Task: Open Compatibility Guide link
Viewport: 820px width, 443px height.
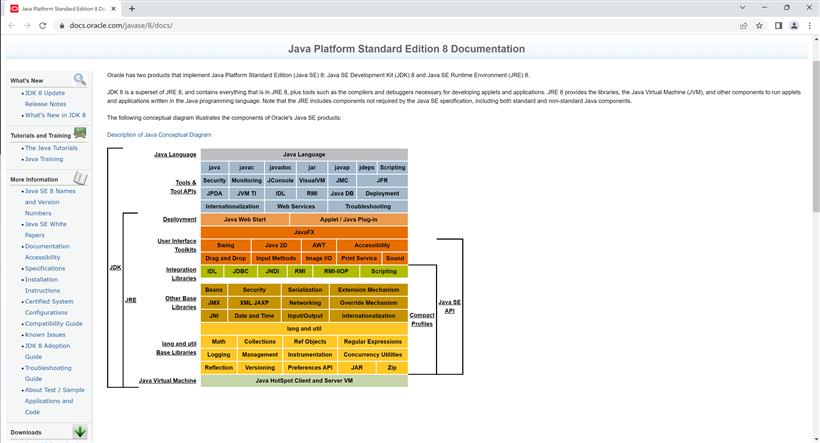Action: [x=53, y=324]
